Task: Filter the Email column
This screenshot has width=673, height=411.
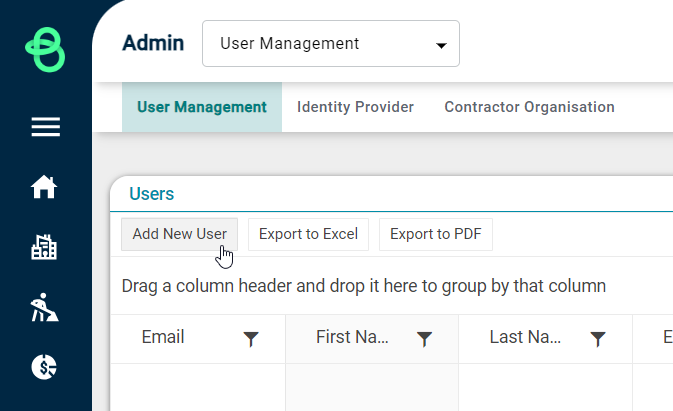Action: point(251,338)
